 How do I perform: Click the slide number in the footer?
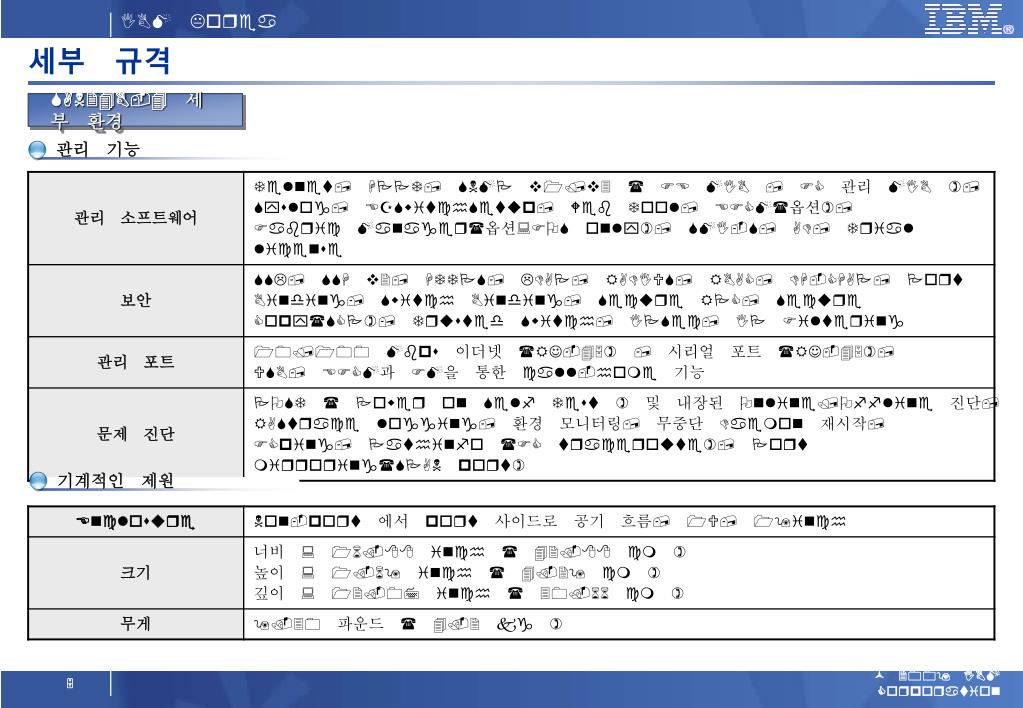pos(70,683)
